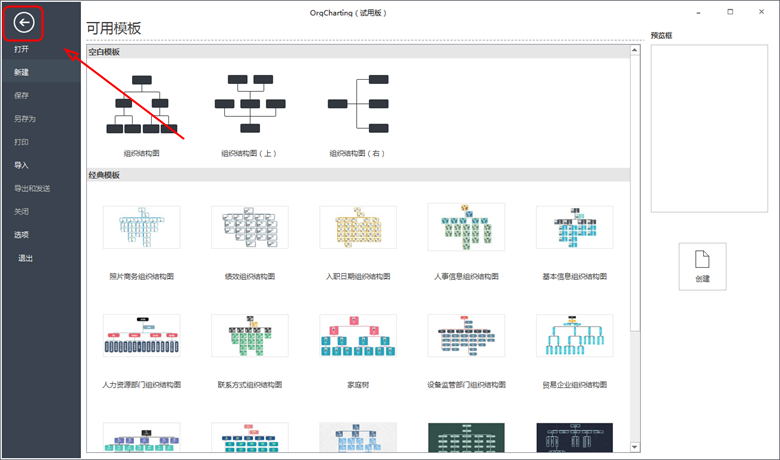Screen dimensions: 780x460
Task: Click the scrollbar up arrow
Action: click(x=635, y=50)
